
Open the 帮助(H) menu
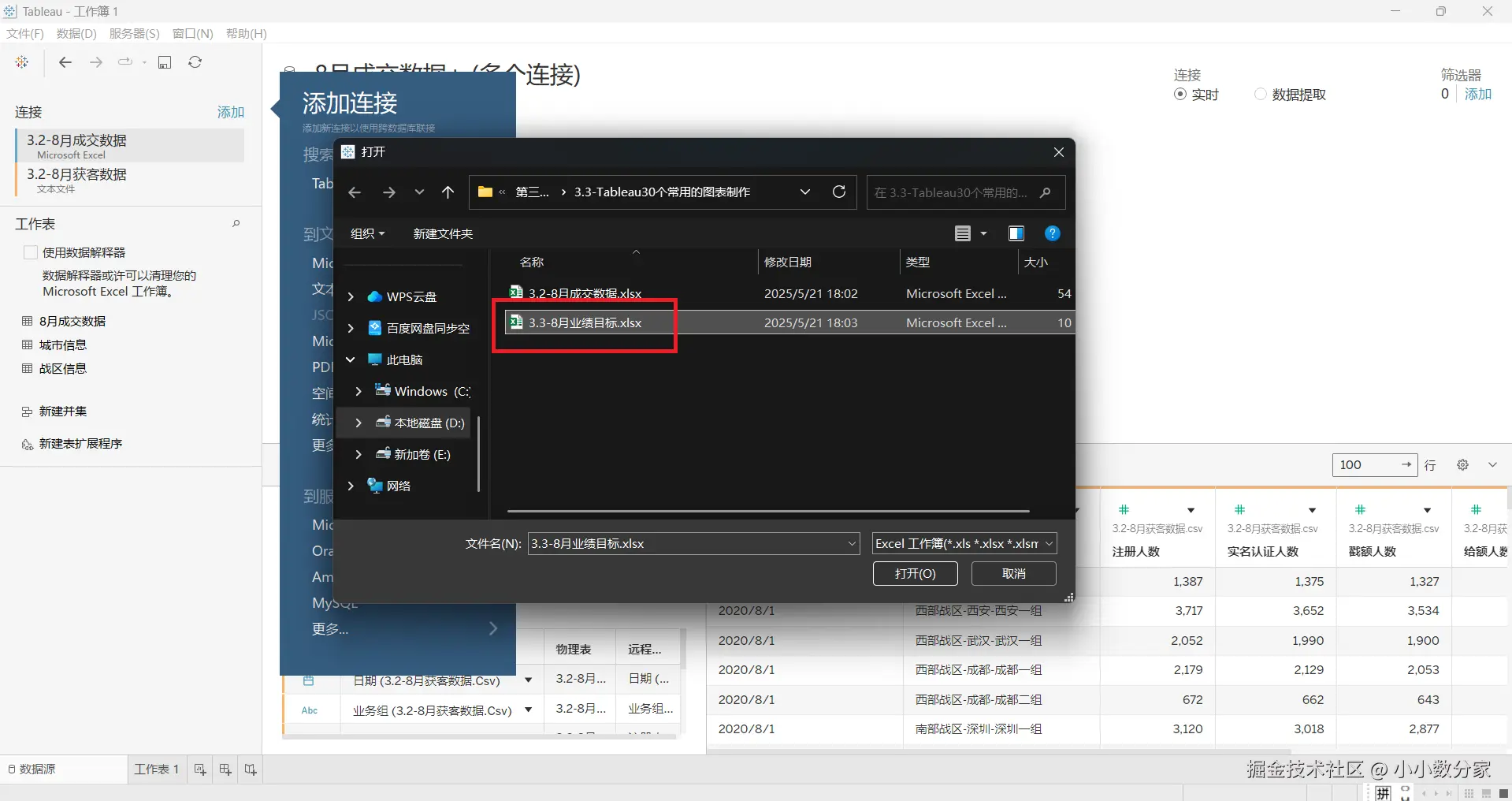coord(247,34)
